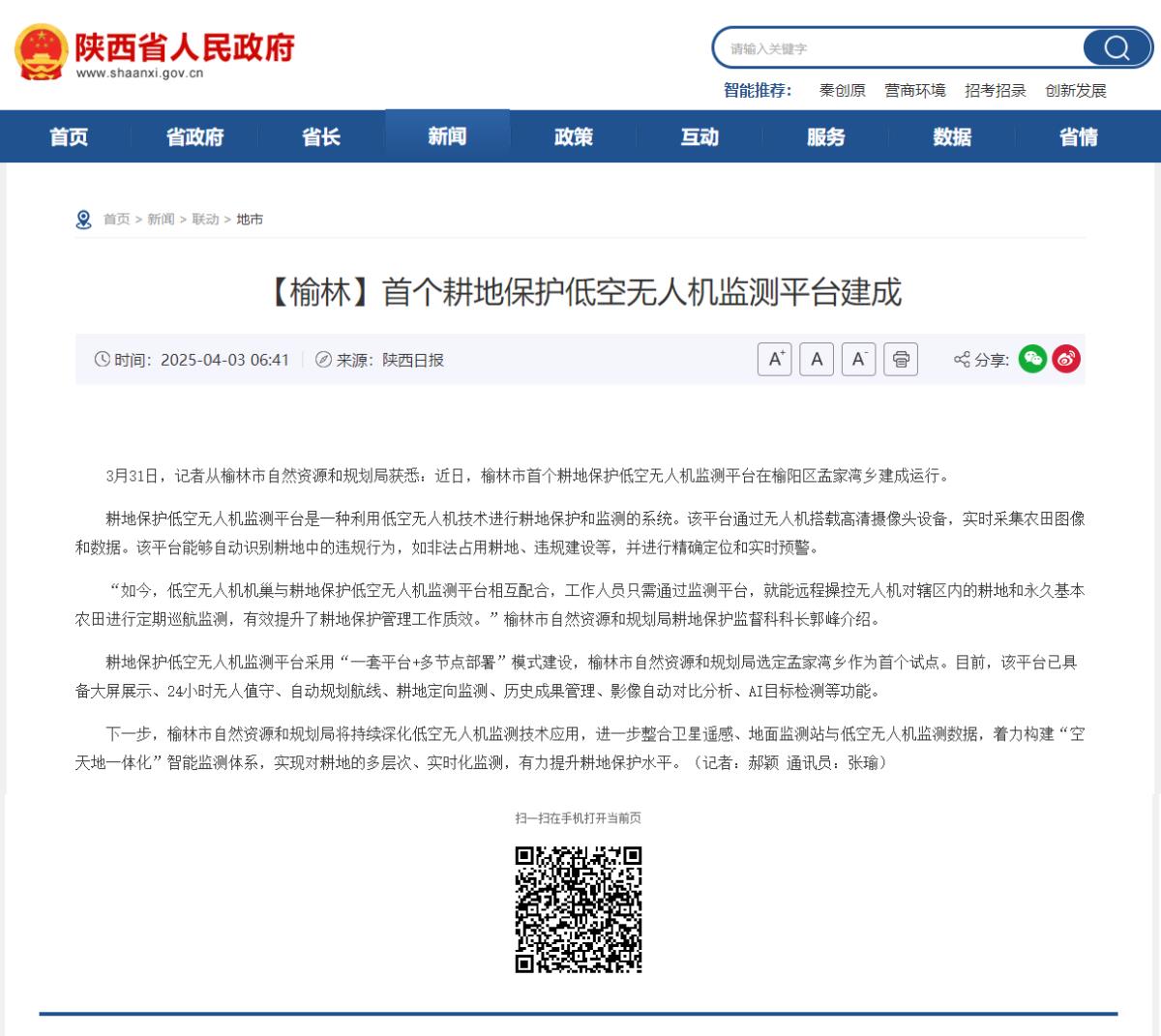1161x1036 pixels.
Task: Select the default font size A icon
Action: point(816,359)
